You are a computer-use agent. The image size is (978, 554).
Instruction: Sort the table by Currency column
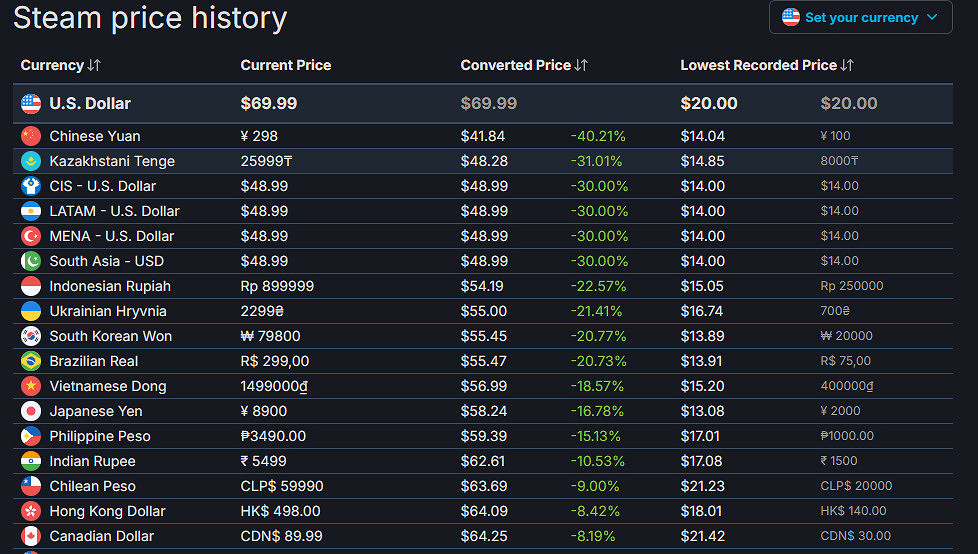(60, 65)
